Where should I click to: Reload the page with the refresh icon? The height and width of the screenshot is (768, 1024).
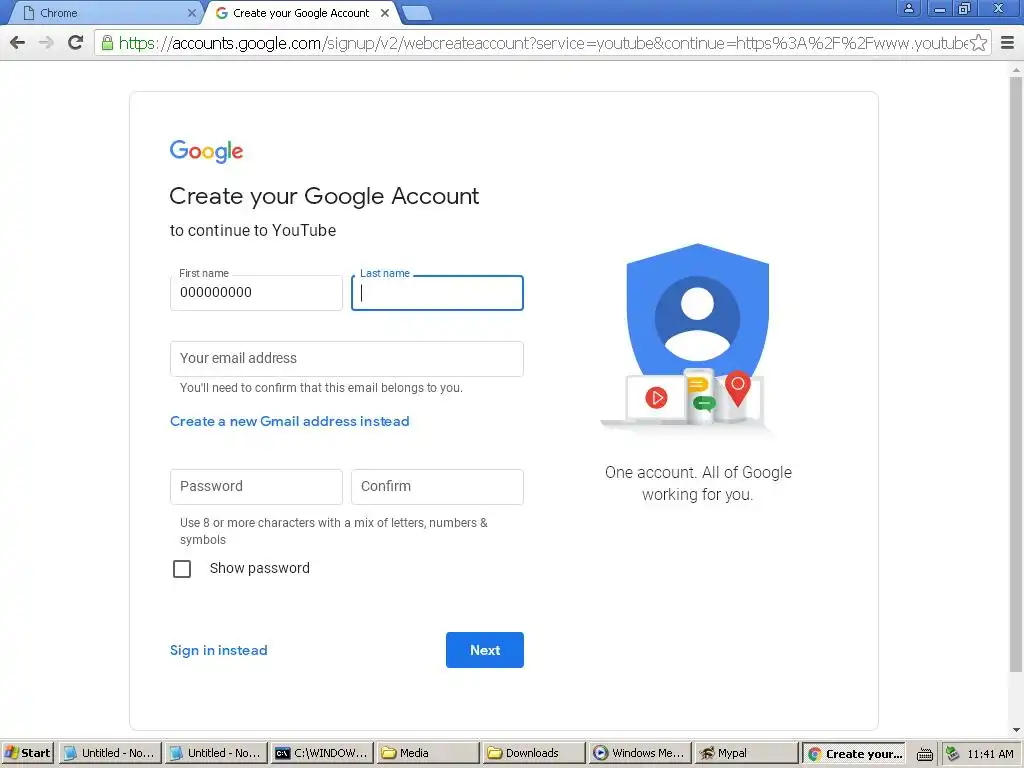[76, 43]
